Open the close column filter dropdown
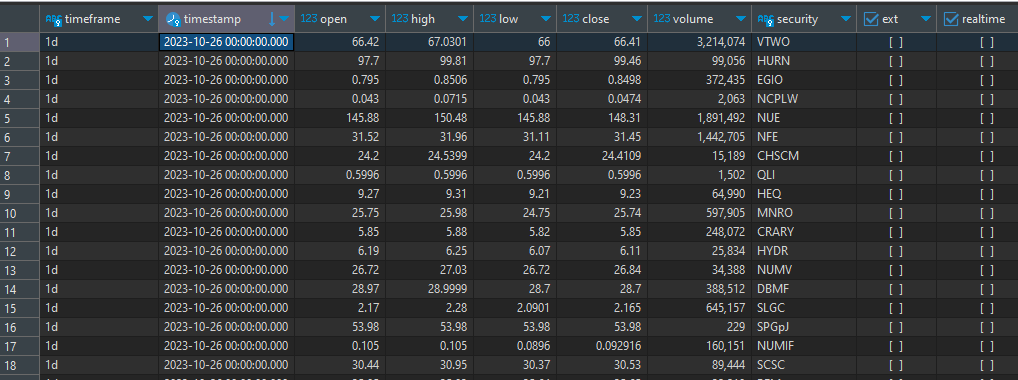The height and width of the screenshot is (380, 1018). tap(637, 19)
